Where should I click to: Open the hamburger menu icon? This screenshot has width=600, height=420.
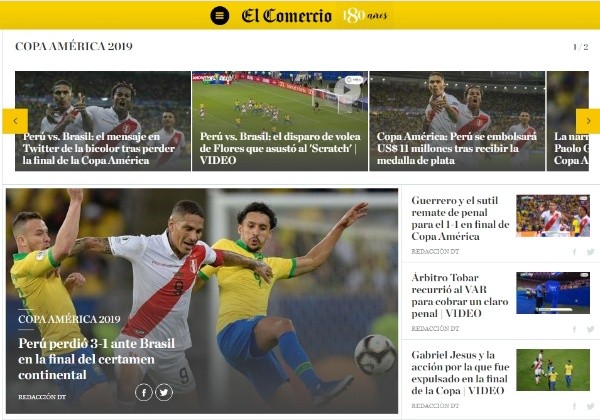[220, 16]
